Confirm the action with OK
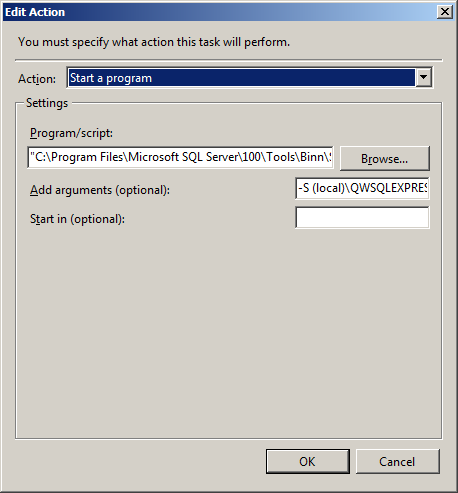458x493 pixels. pos(307,462)
